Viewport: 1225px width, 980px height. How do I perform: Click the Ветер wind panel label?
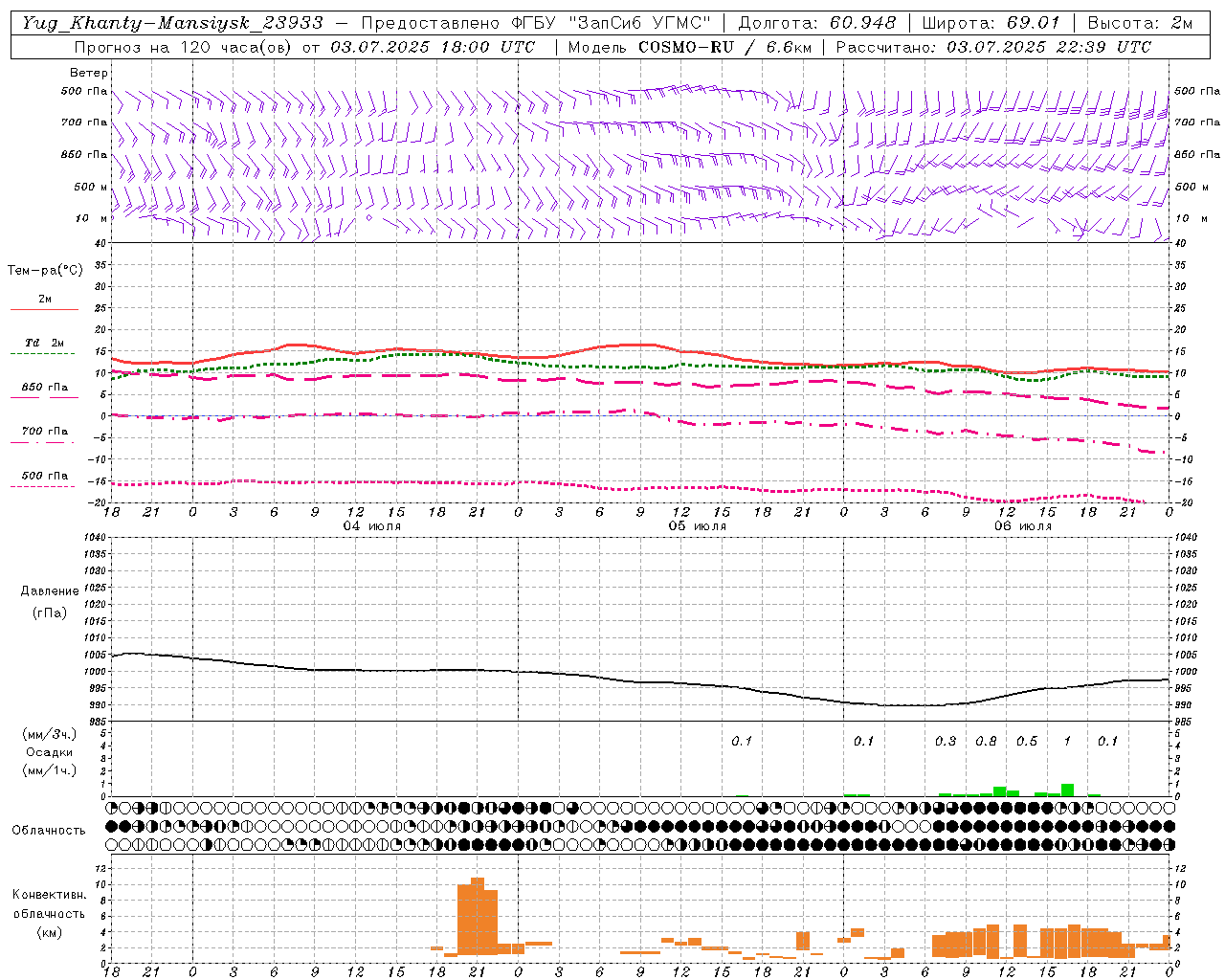pos(89,73)
